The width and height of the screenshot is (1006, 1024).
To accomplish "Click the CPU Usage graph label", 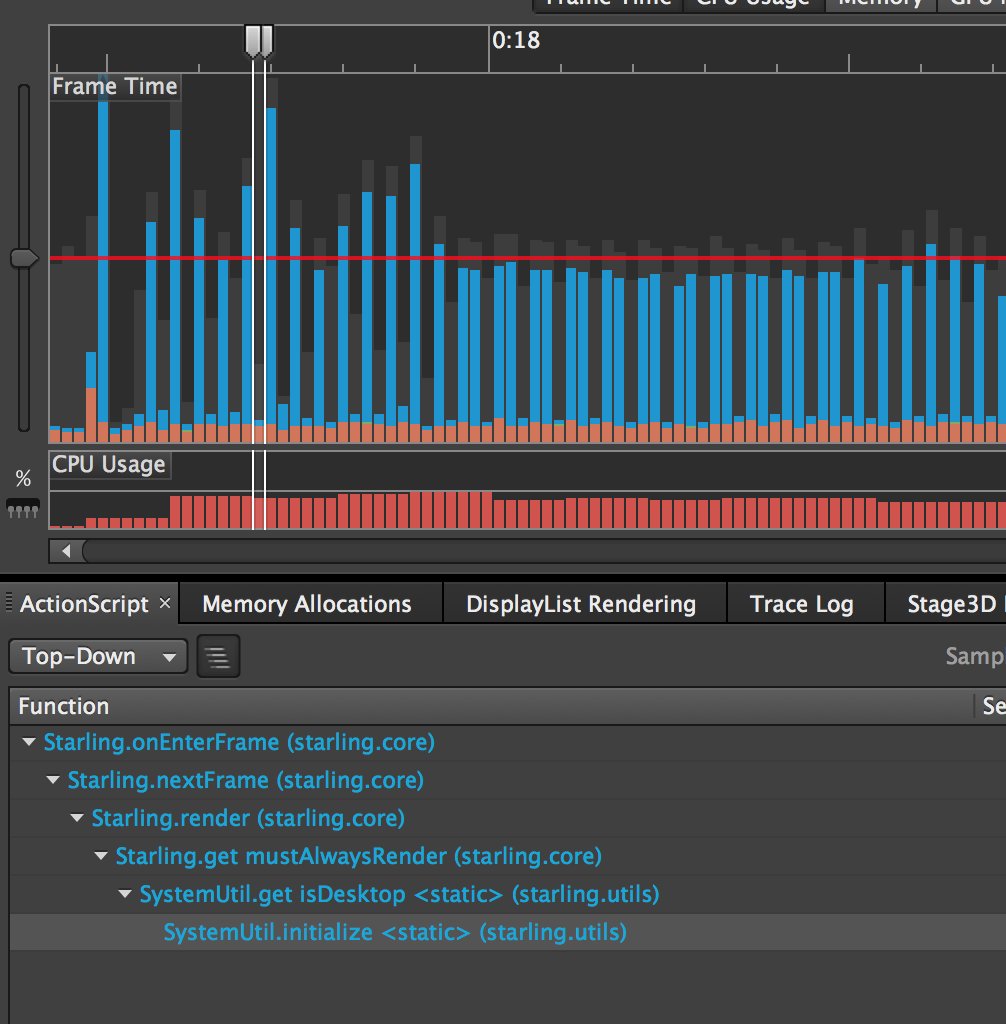I will (x=108, y=464).
